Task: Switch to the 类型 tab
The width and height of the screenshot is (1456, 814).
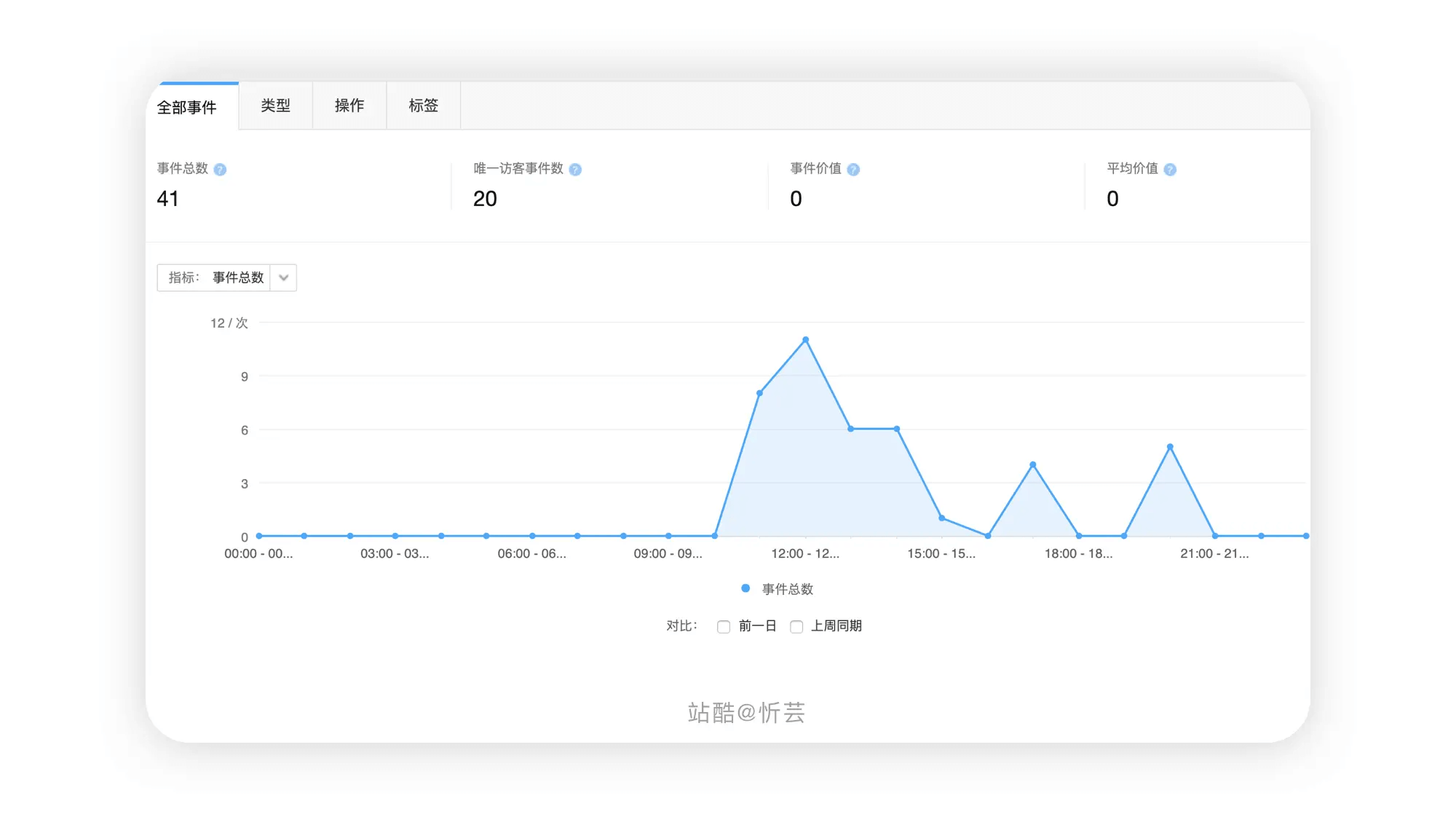Action: (x=275, y=106)
